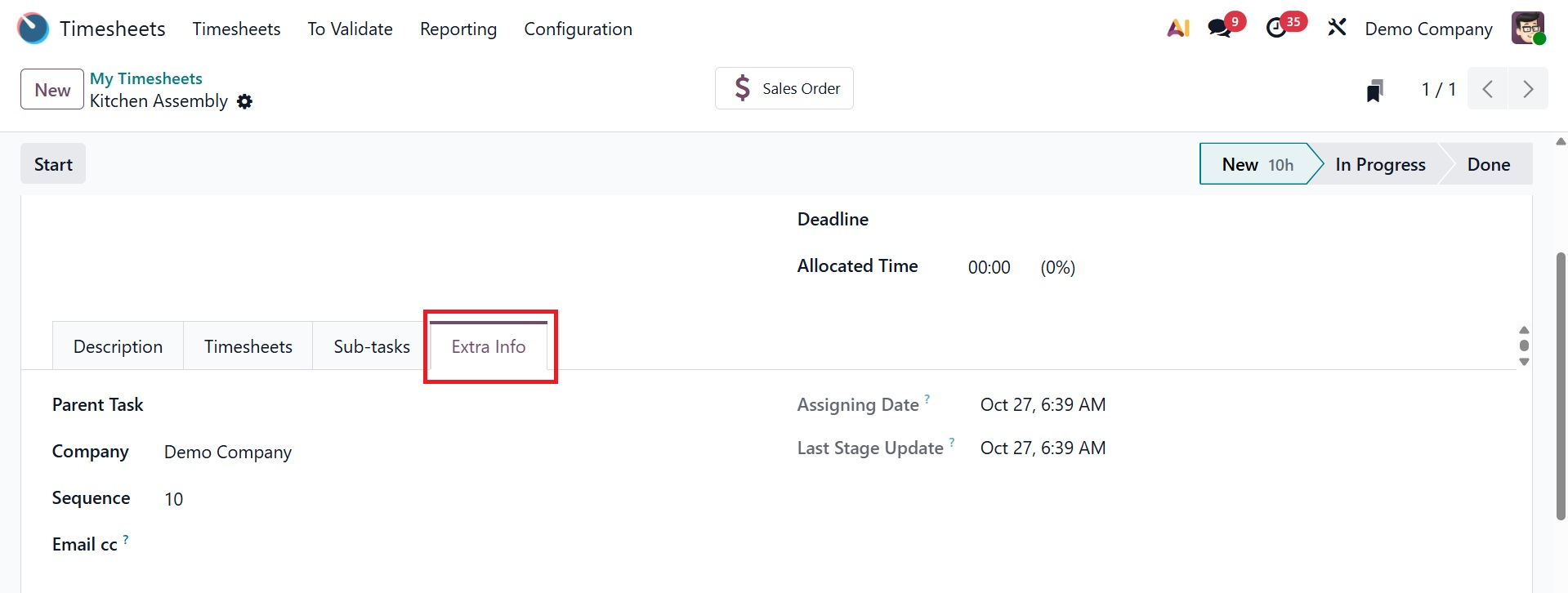Open the AI assistant icon
This screenshot has width=1568, height=593.
tap(1177, 29)
